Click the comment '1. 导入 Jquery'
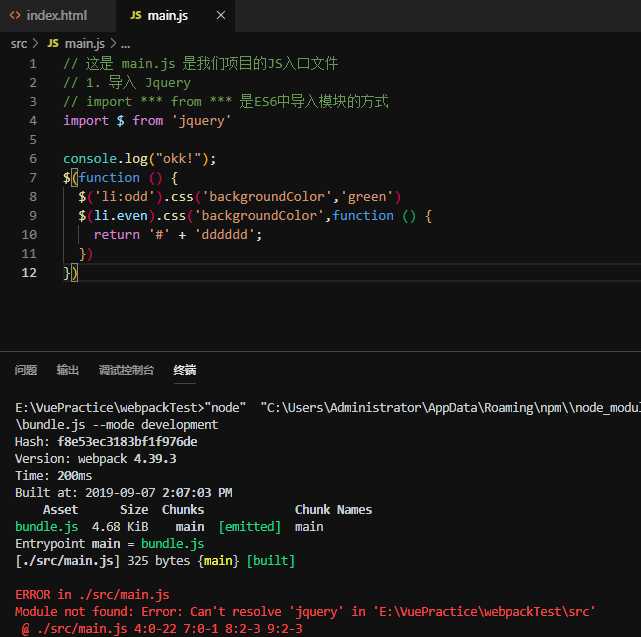This screenshot has height=637, width=641. [127, 83]
